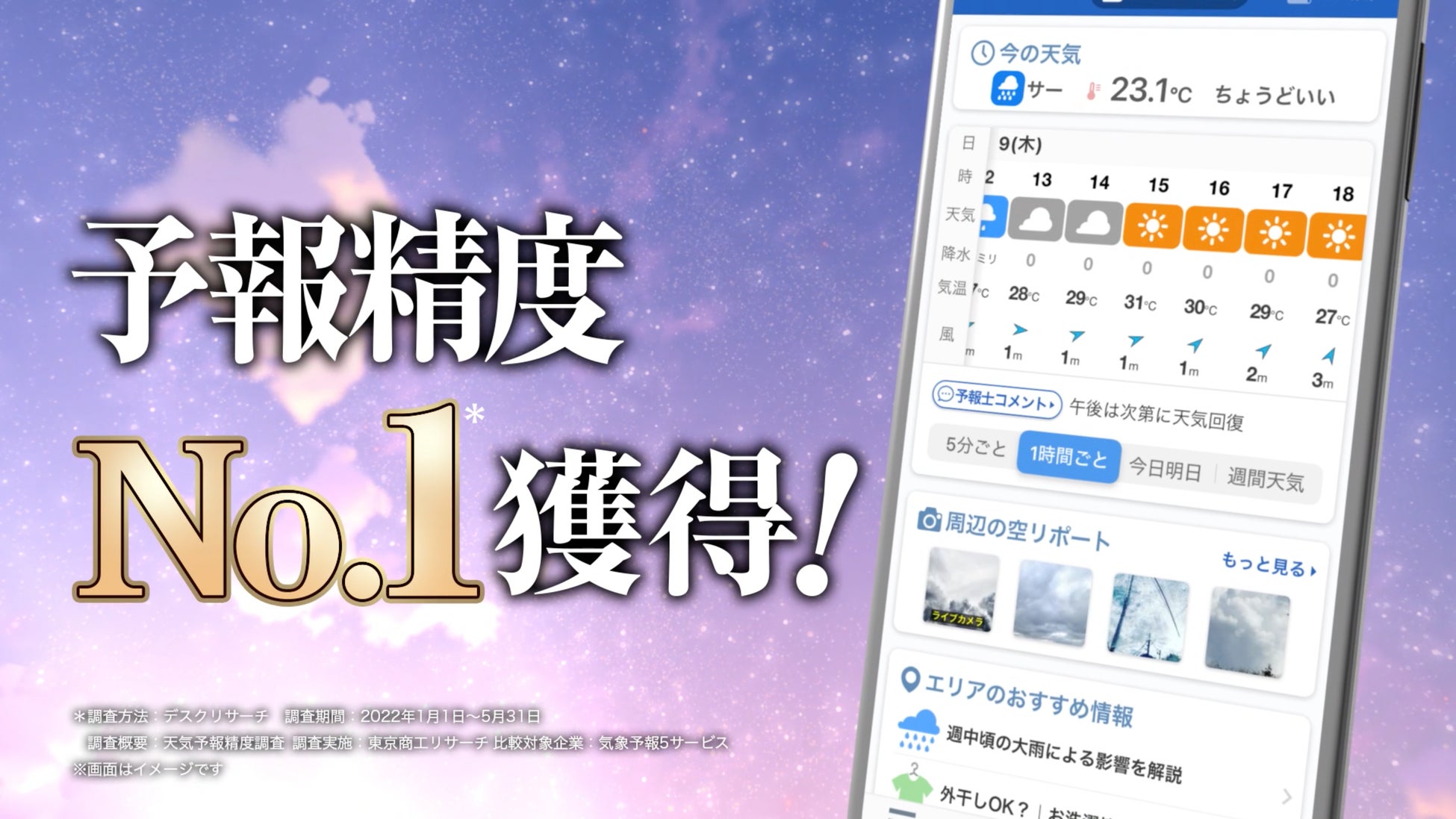Select the 1時間ごと tab
The height and width of the screenshot is (819, 1456).
1068,456
